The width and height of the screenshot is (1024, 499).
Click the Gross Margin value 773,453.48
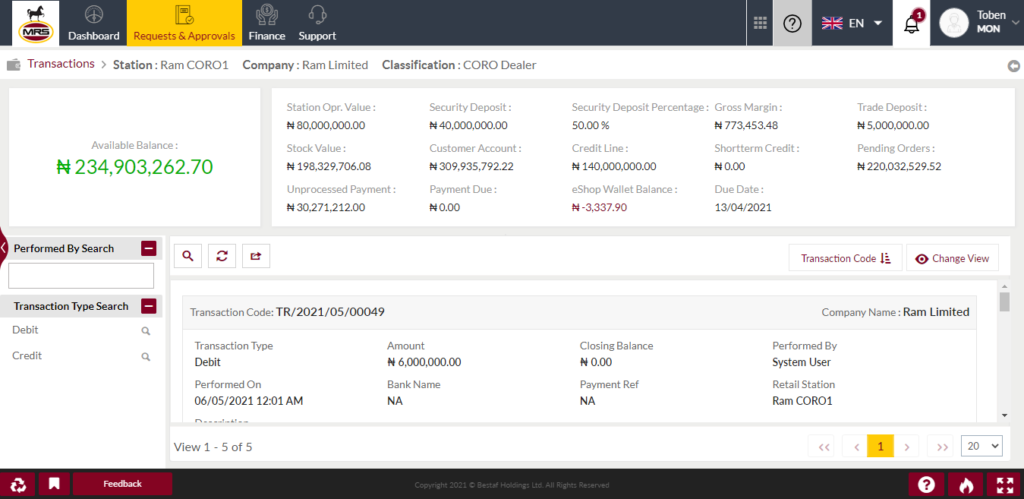746,125
